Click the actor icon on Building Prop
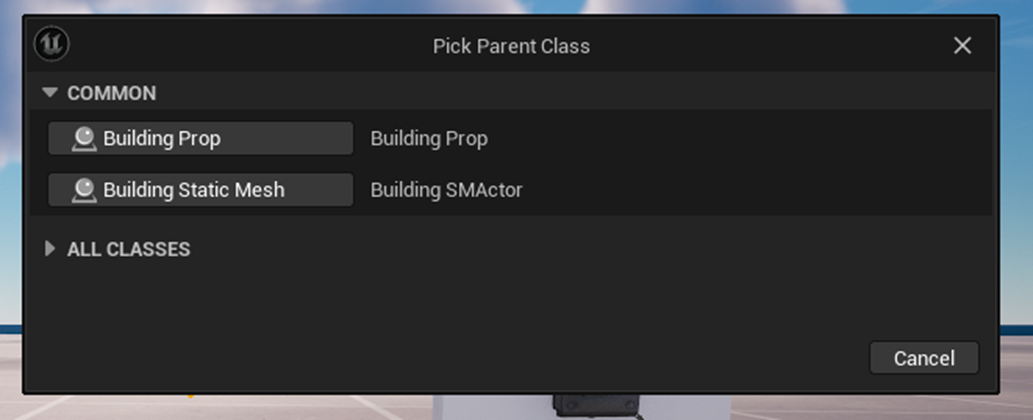Image resolution: width=1033 pixels, height=420 pixels. (x=84, y=138)
